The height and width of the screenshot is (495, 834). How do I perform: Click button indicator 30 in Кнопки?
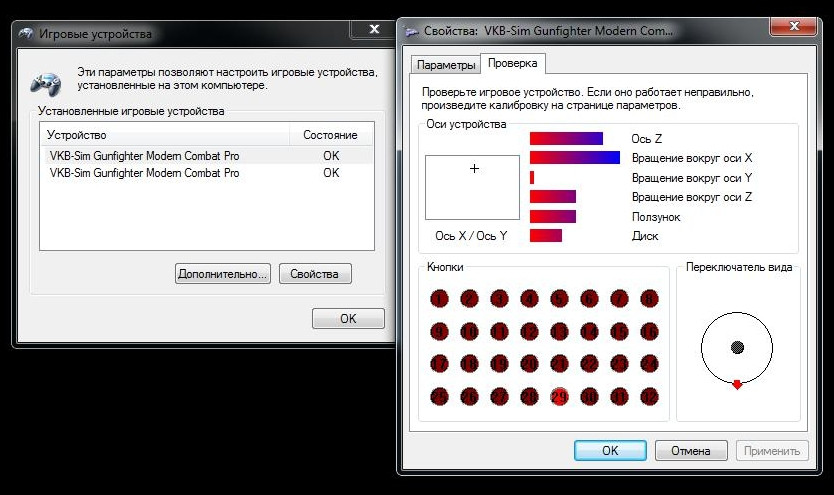(x=589, y=397)
